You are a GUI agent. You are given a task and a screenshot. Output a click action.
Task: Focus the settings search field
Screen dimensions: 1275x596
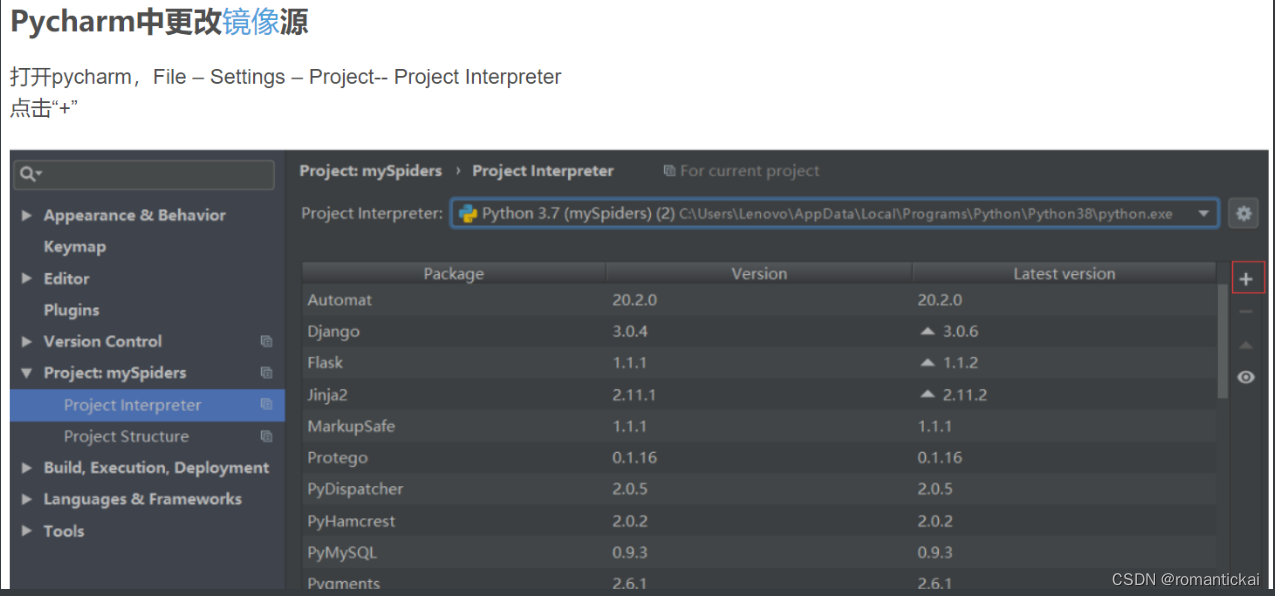(144, 174)
